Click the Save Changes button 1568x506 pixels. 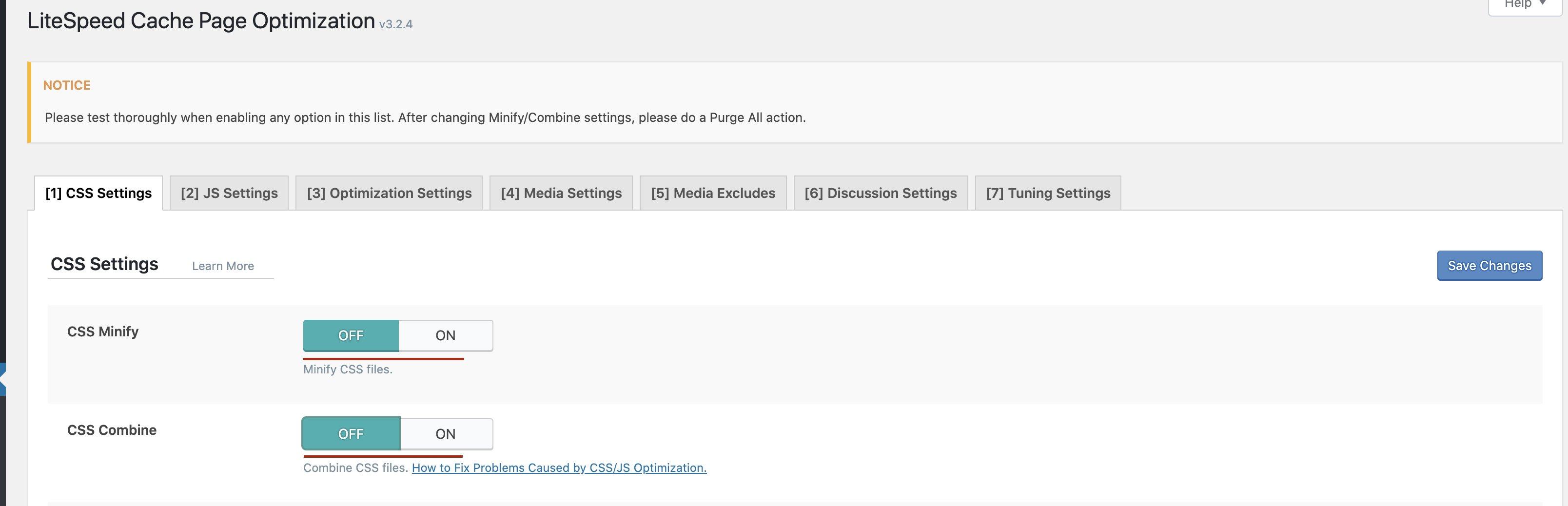click(x=1489, y=266)
